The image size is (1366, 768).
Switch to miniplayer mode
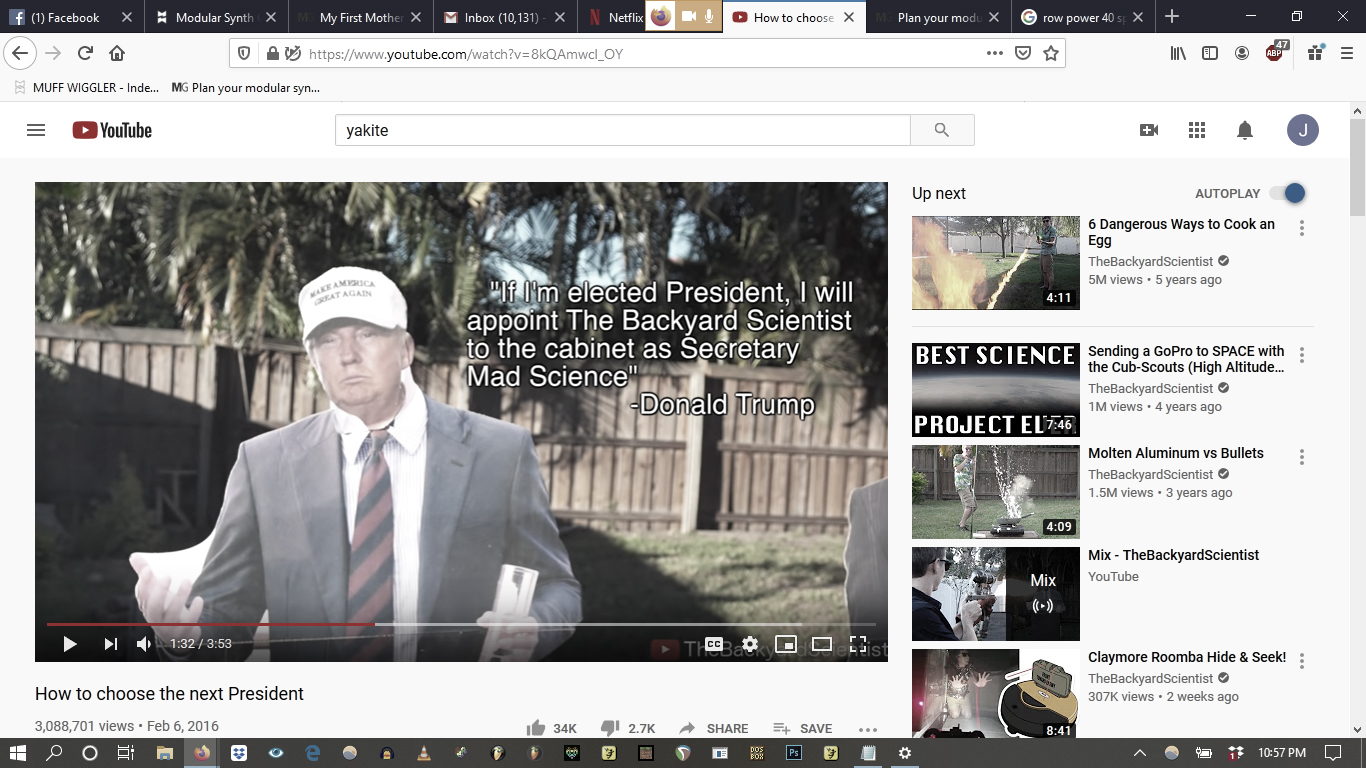click(x=786, y=644)
